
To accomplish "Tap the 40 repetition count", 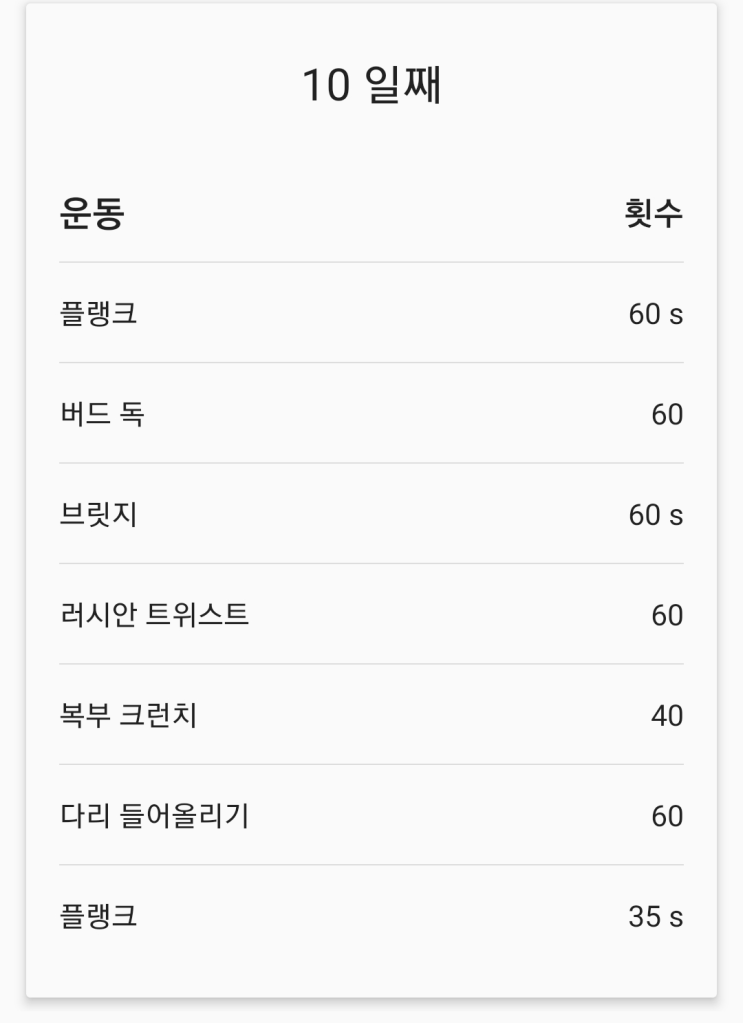I will pos(667,716).
